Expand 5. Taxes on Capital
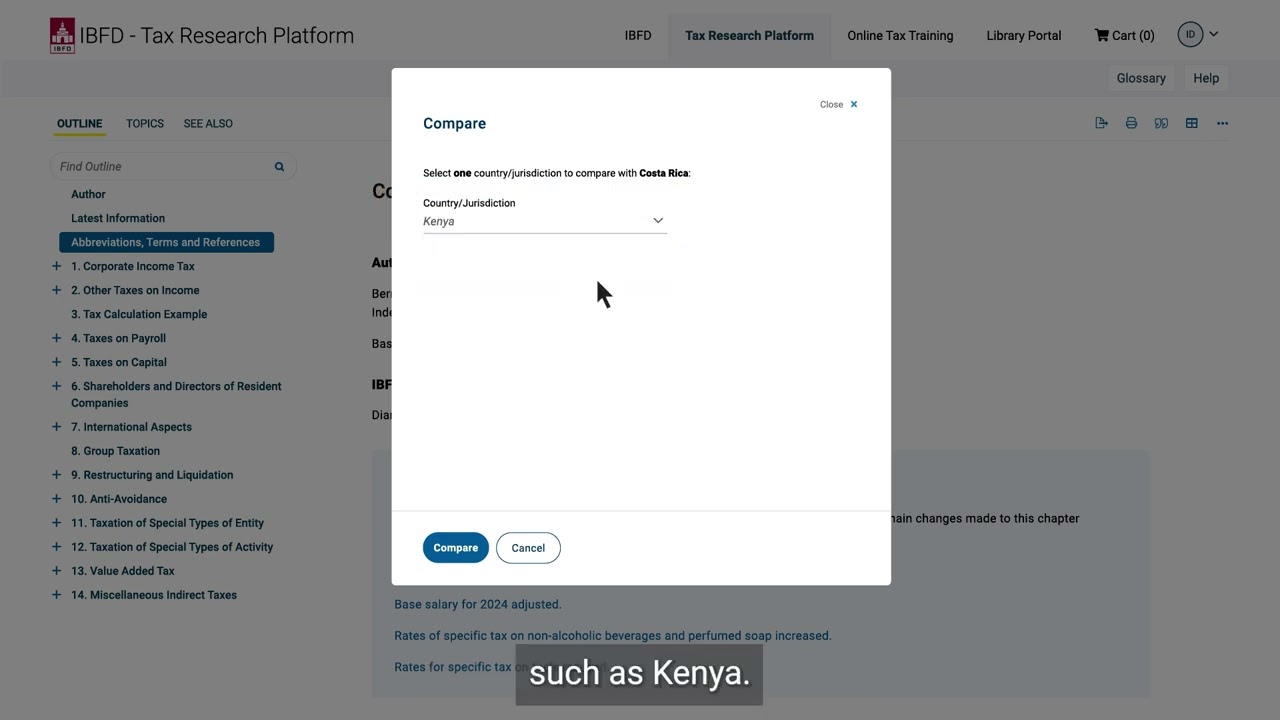This screenshot has height=720, width=1280. click(x=56, y=362)
